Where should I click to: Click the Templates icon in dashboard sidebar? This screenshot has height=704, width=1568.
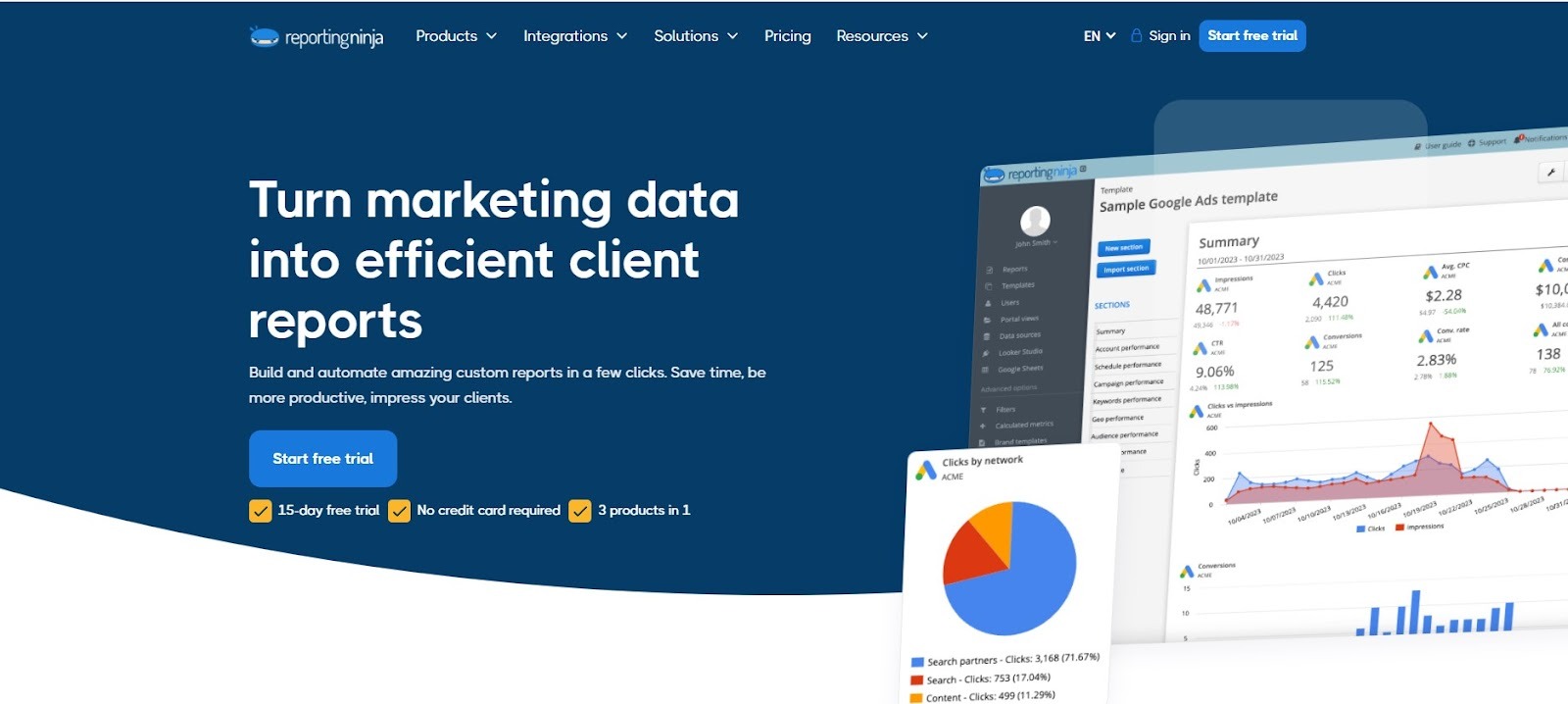pos(989,286)
